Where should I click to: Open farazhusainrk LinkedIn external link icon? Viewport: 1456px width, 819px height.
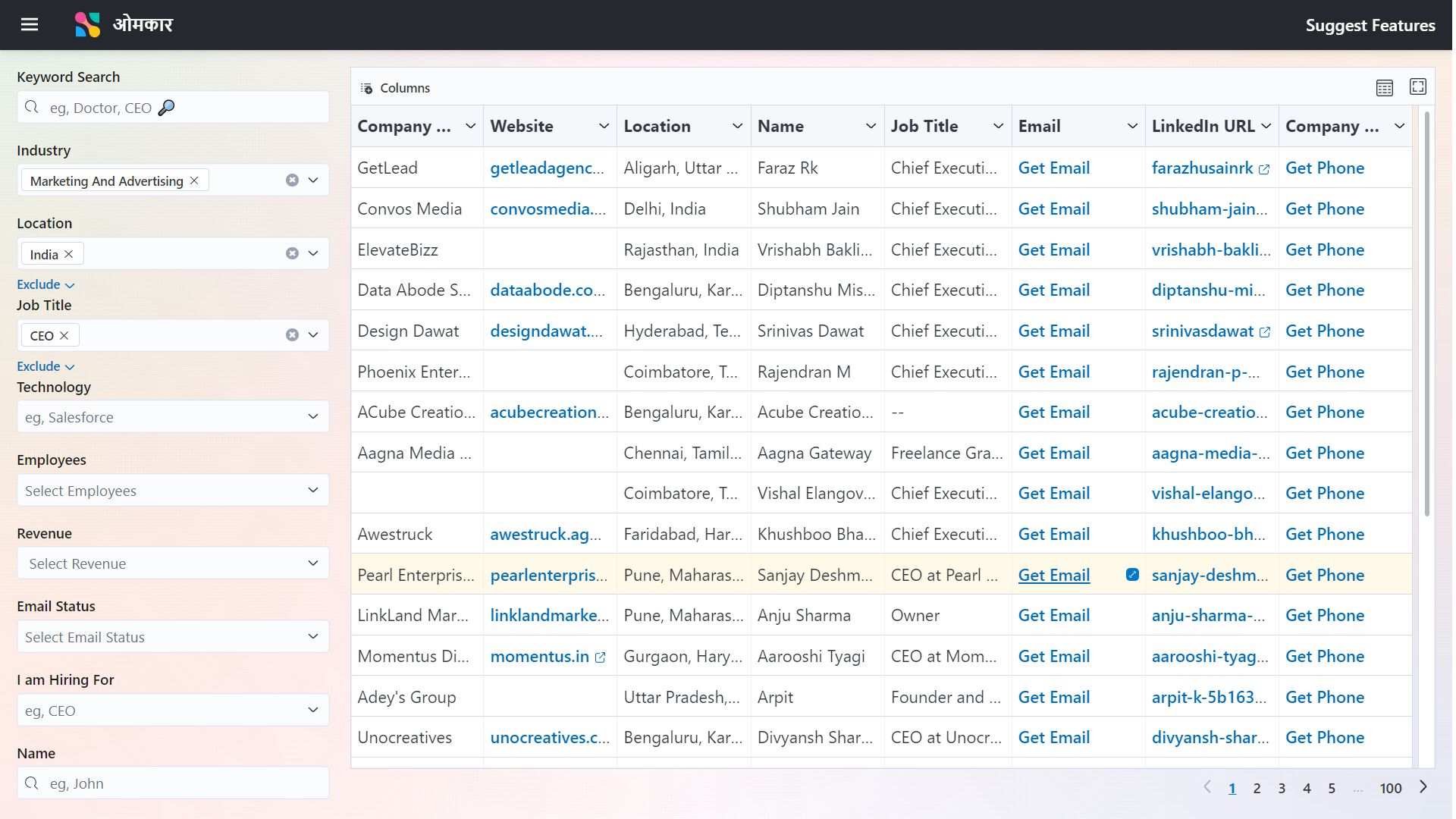[1264, 169]
